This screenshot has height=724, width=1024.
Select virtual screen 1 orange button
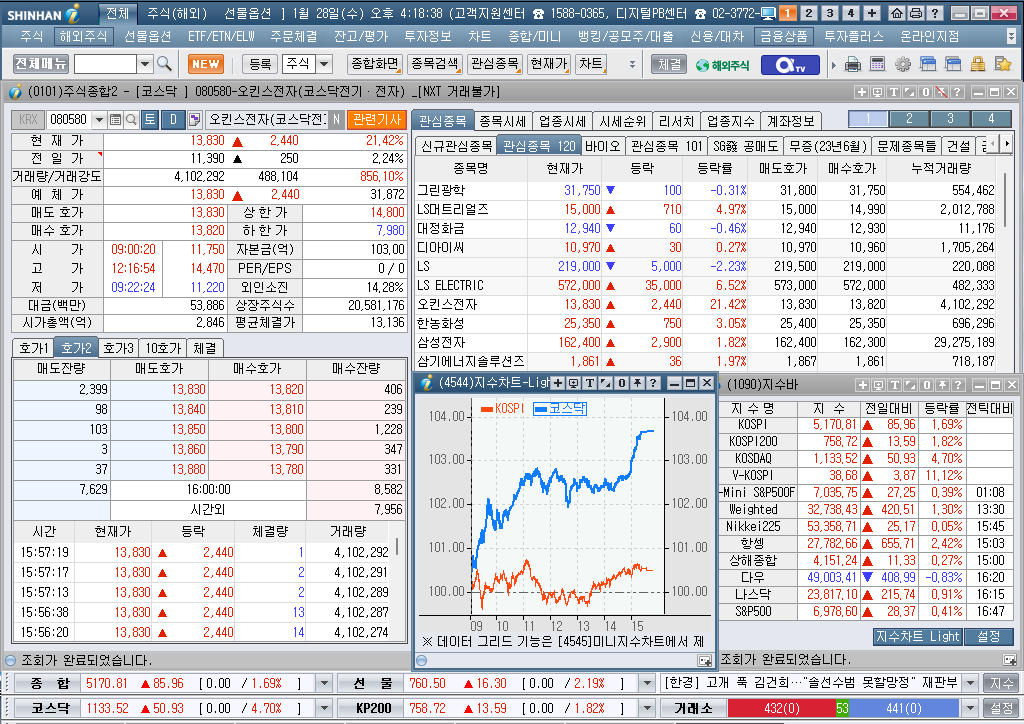pyautogui.click(x=788, y=13)
